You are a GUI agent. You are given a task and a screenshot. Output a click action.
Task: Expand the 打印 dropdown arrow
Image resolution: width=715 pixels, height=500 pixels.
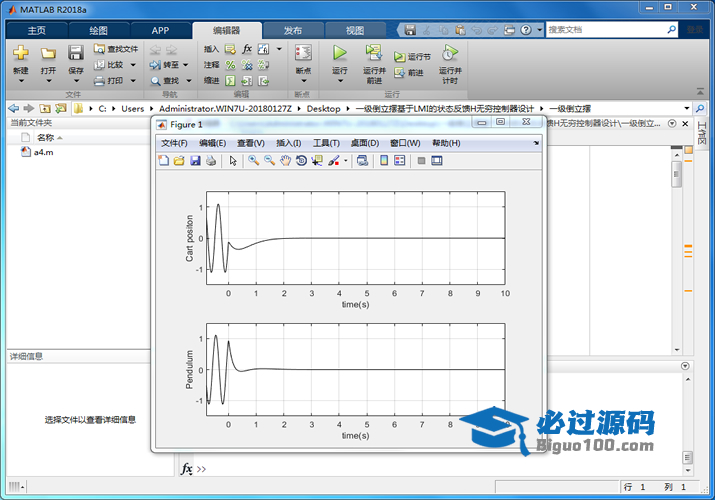[x=133, y=81]
